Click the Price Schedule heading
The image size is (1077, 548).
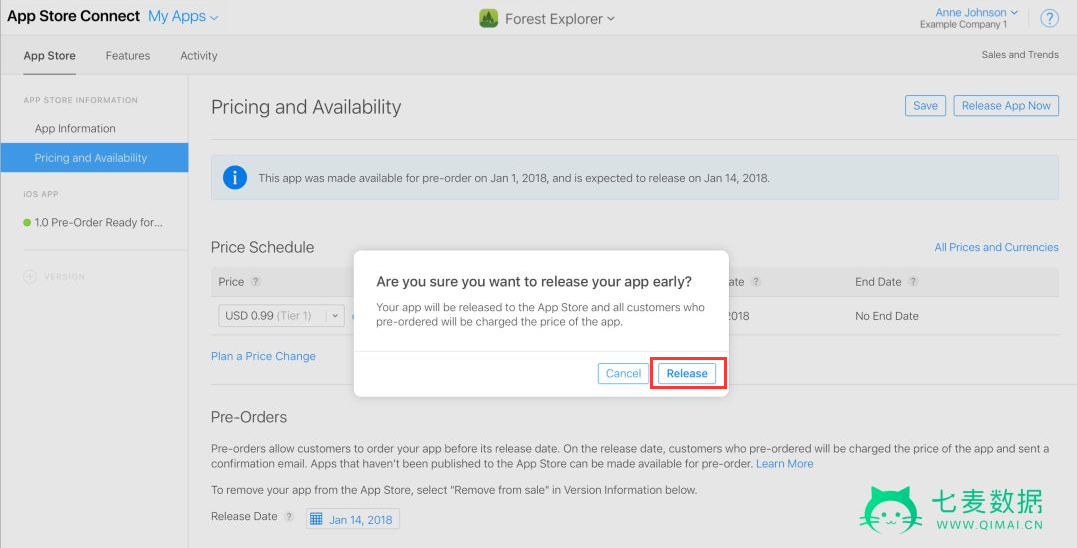tap(262, 247)
